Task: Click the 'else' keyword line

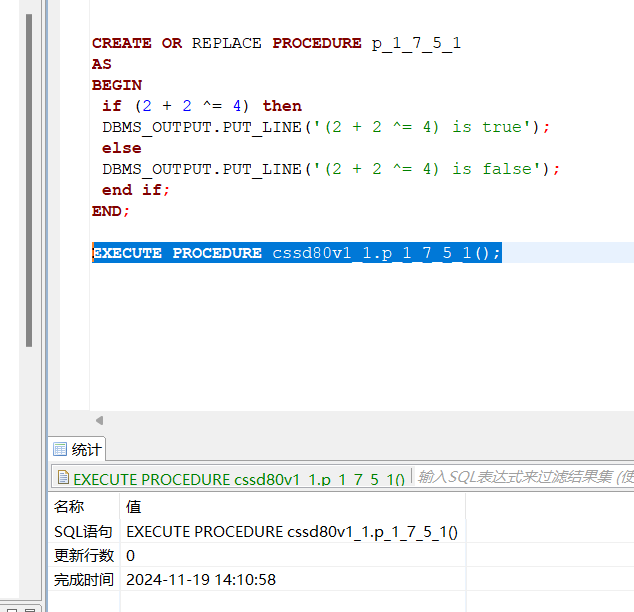Action: click(122, 148)
